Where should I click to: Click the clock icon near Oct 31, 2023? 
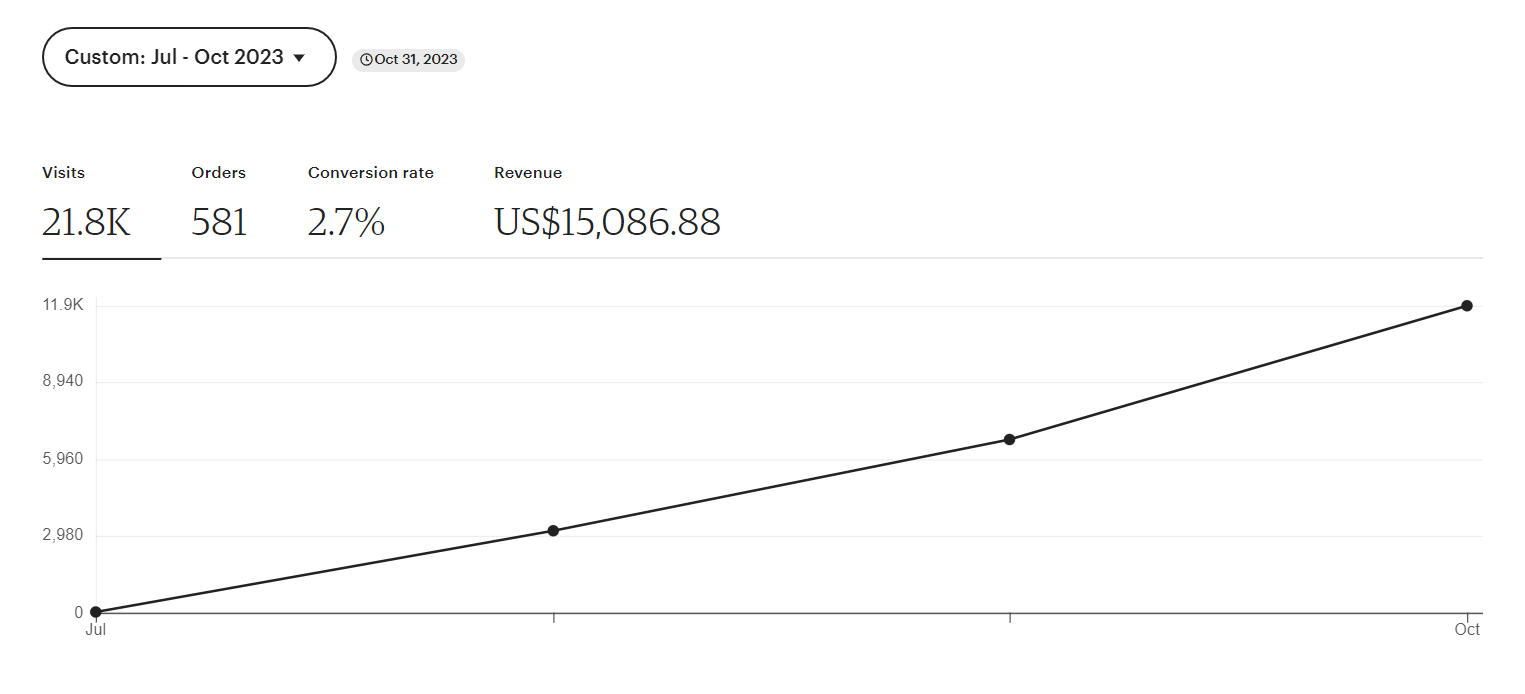366,60
